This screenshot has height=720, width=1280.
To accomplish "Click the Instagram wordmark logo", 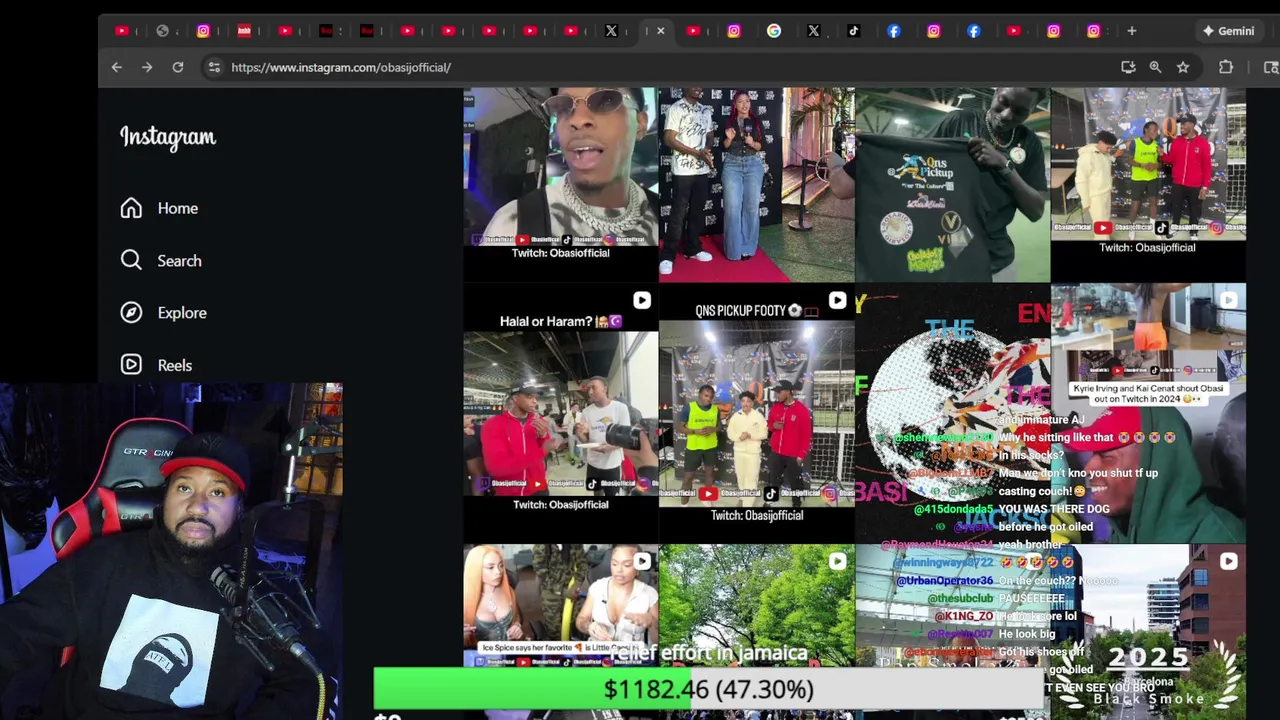I will click(168, 137).
